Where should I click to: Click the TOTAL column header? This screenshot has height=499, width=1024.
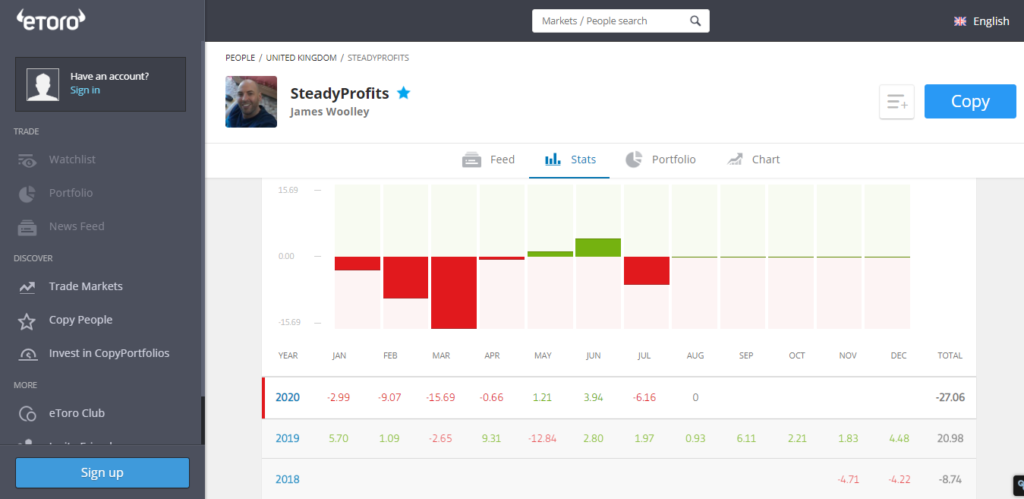[x=950, y=356]
